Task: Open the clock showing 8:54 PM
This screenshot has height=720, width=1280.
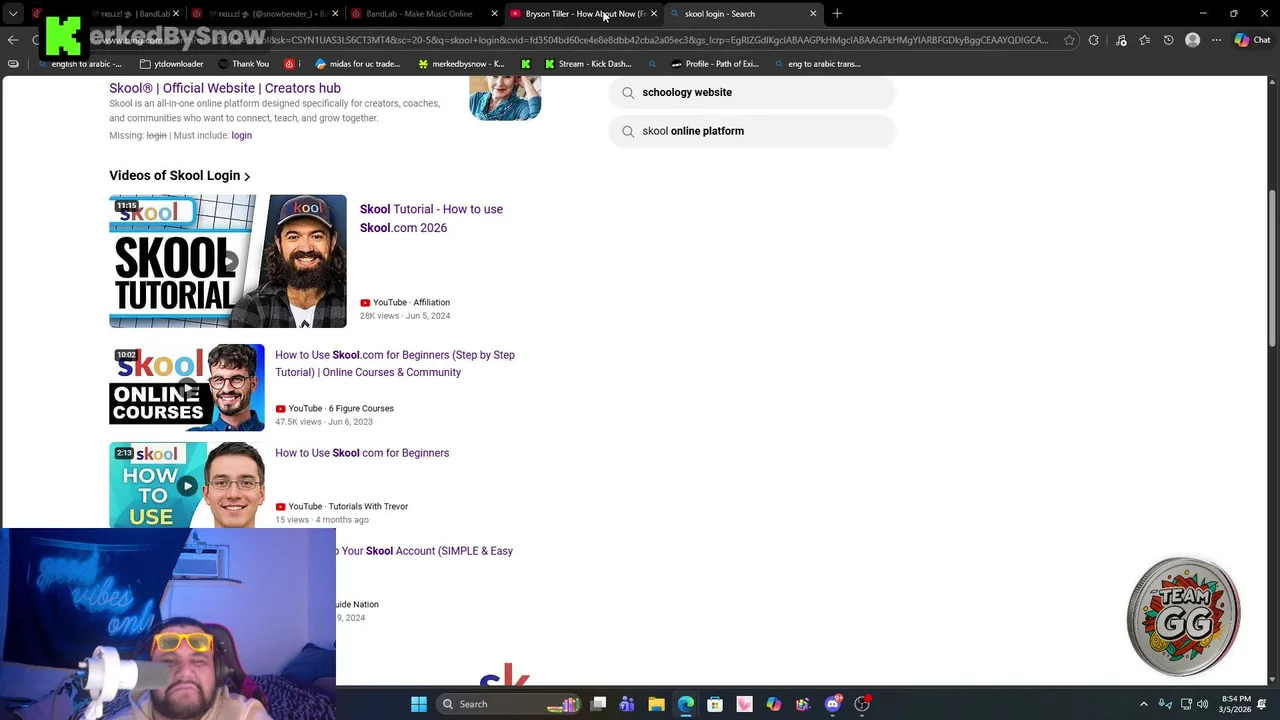Action: (1236, 704)
